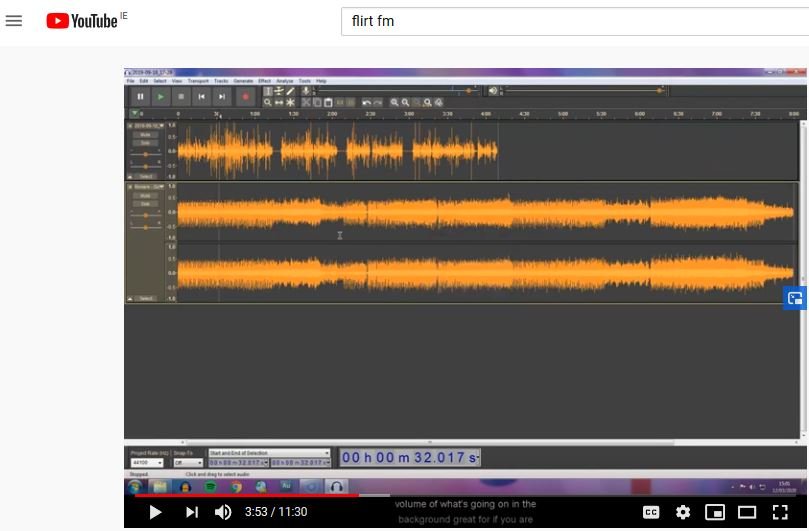Image resolution: width=809 pixels, height=531 pixels.
Task: Open the YouTube hamburger guide menu
Action: point(14,21)
